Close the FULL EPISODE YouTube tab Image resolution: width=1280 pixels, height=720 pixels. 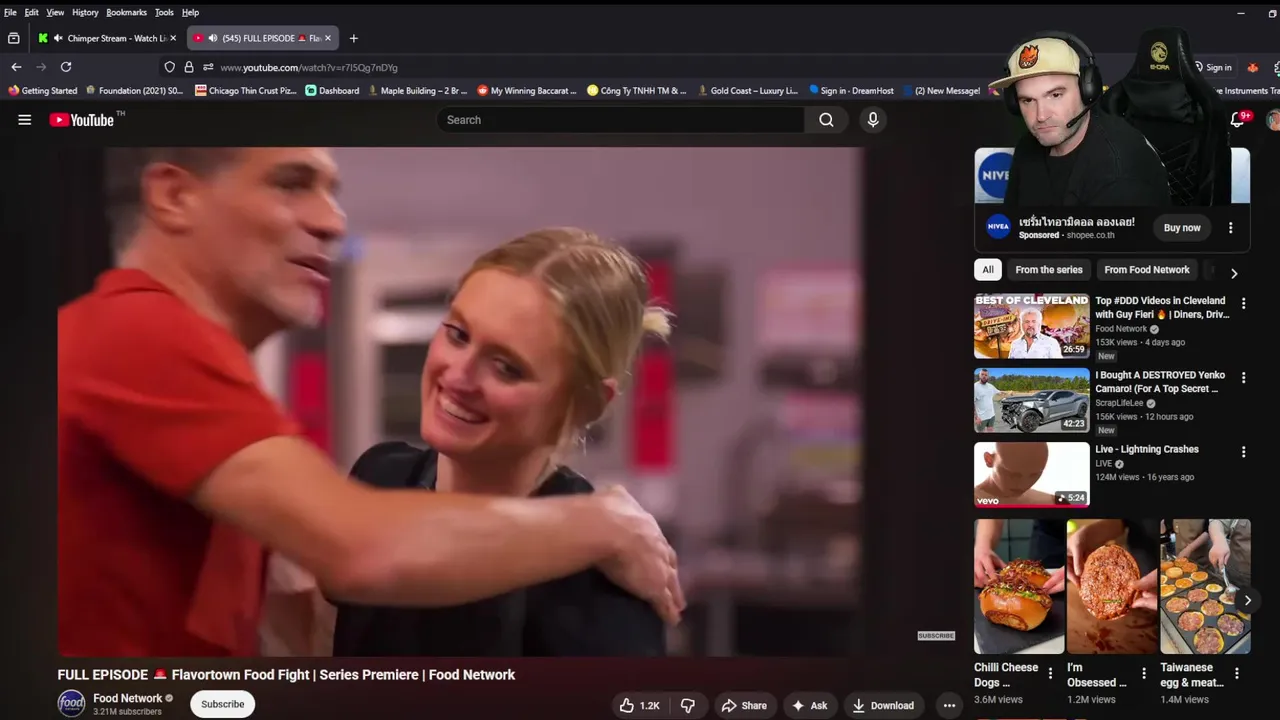click(x=327, y=38)
